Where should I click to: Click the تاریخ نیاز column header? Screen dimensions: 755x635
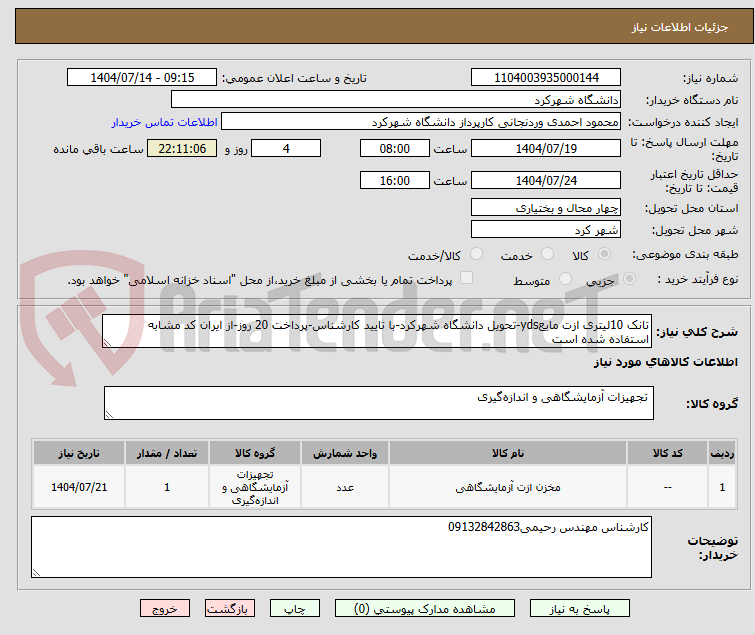point(79,453)
